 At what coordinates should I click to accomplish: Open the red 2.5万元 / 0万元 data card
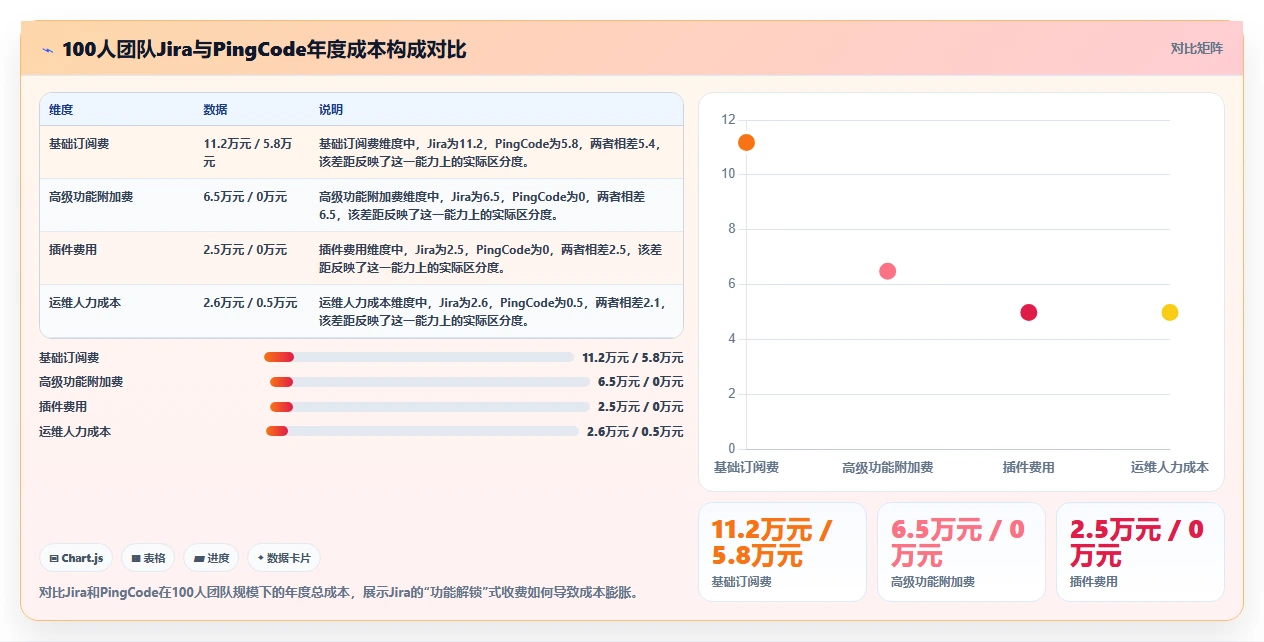pyautogui.click(x=1140, y=552)
